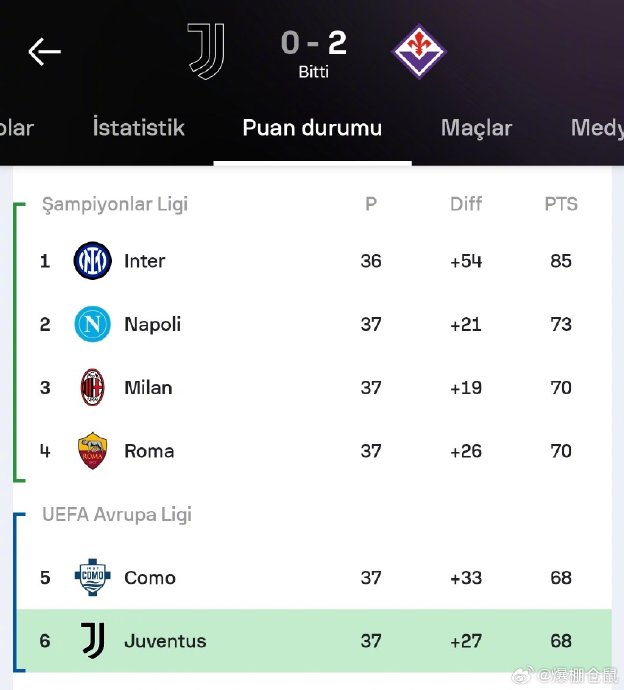This screenshot has height=690, width=624.
Task: Switch to the Maçlar tab
Action: pyautogui.click(x=476, y=128)
